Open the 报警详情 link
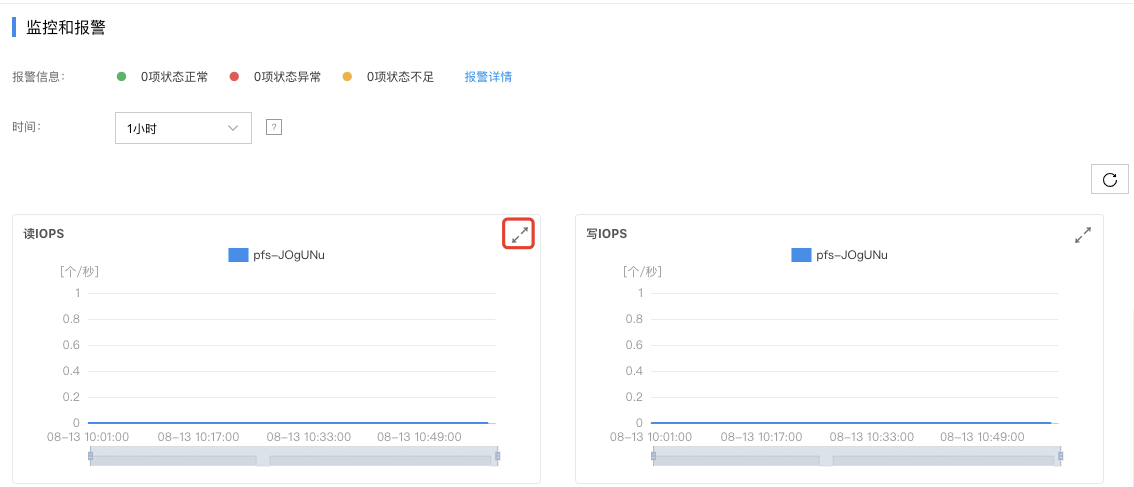1134x487 pixels. [x=488, y=77]
